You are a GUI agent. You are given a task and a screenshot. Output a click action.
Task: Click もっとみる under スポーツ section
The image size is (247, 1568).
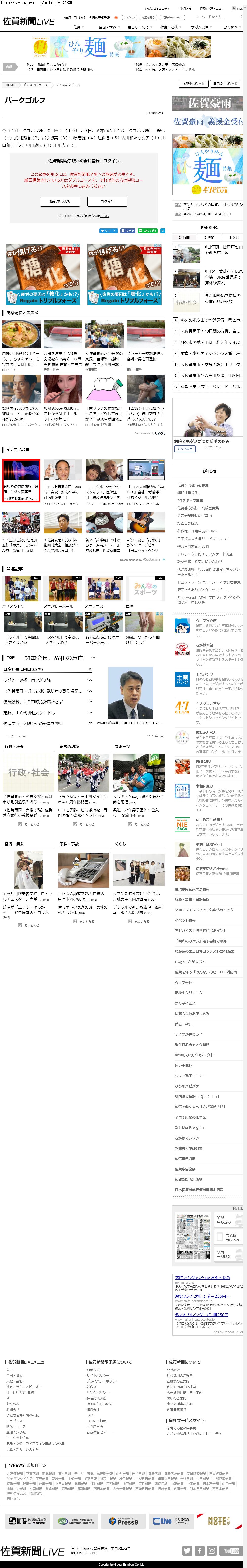[x=140, y=824]
